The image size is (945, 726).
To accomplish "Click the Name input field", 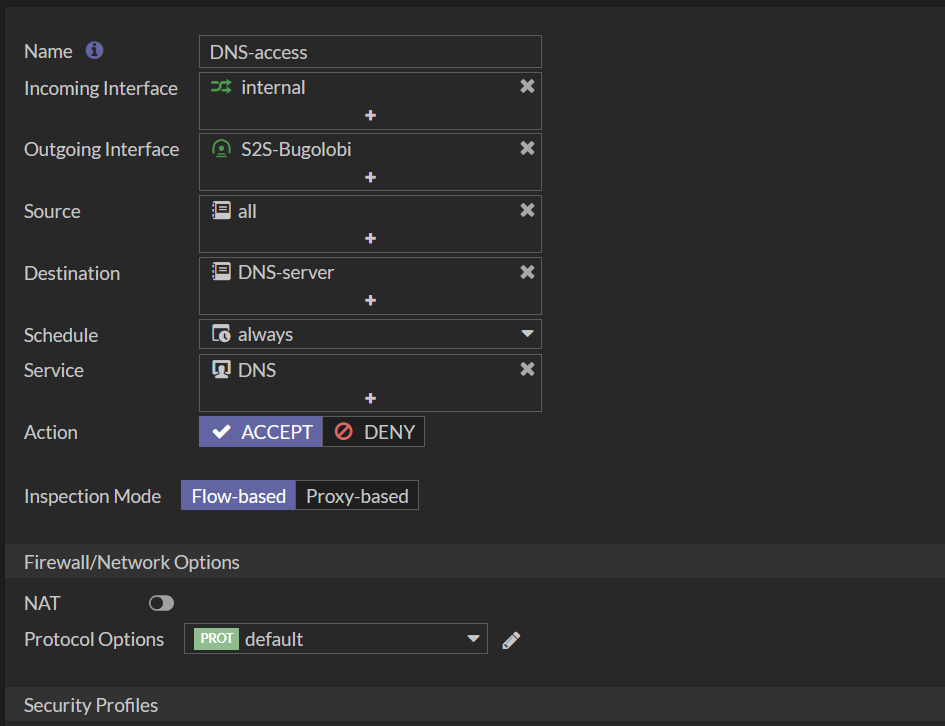I will coord(370,52).
